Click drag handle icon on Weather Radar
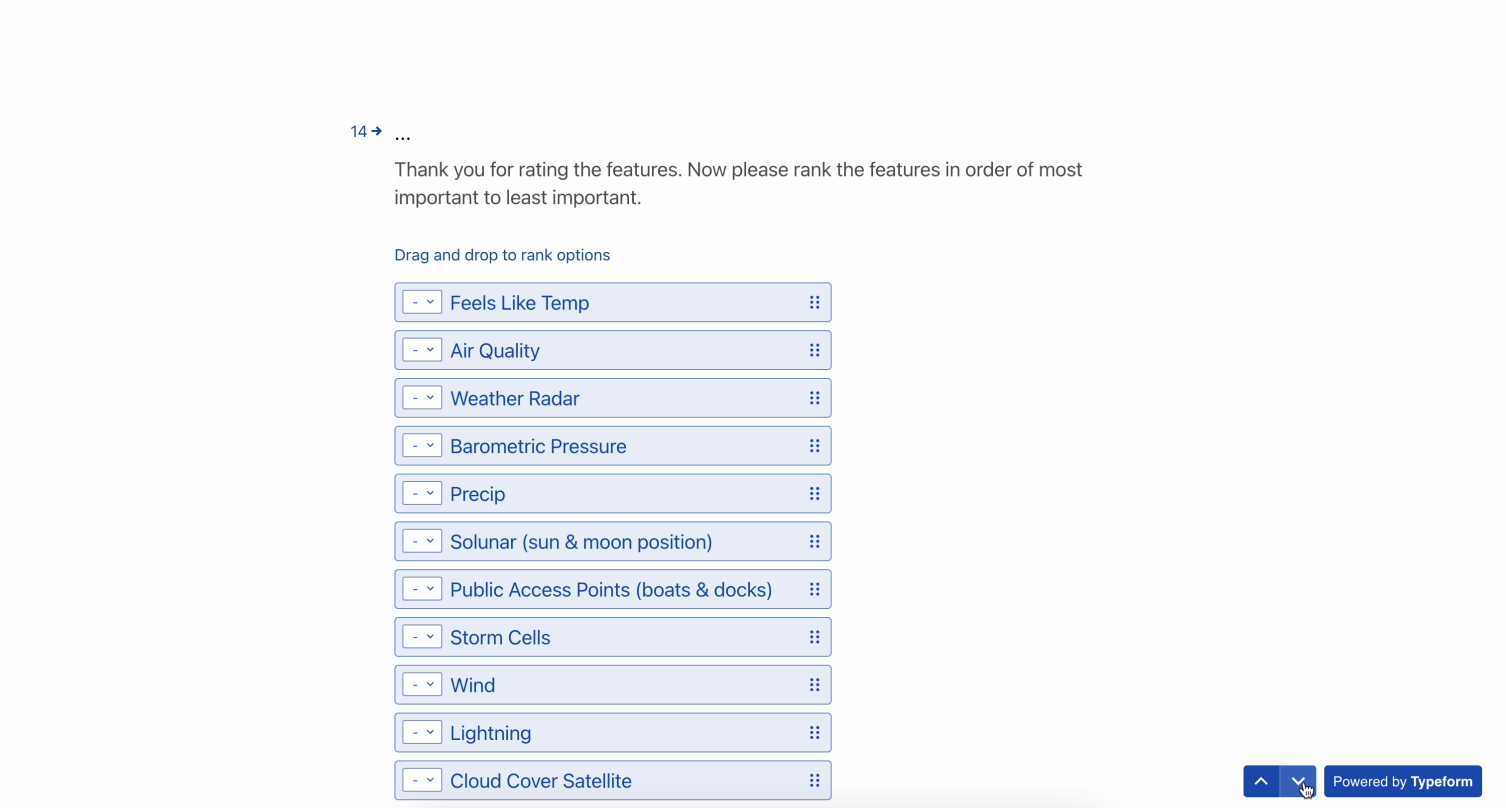1506x808 pixels. pyautogui.click(x=814, y=398)
